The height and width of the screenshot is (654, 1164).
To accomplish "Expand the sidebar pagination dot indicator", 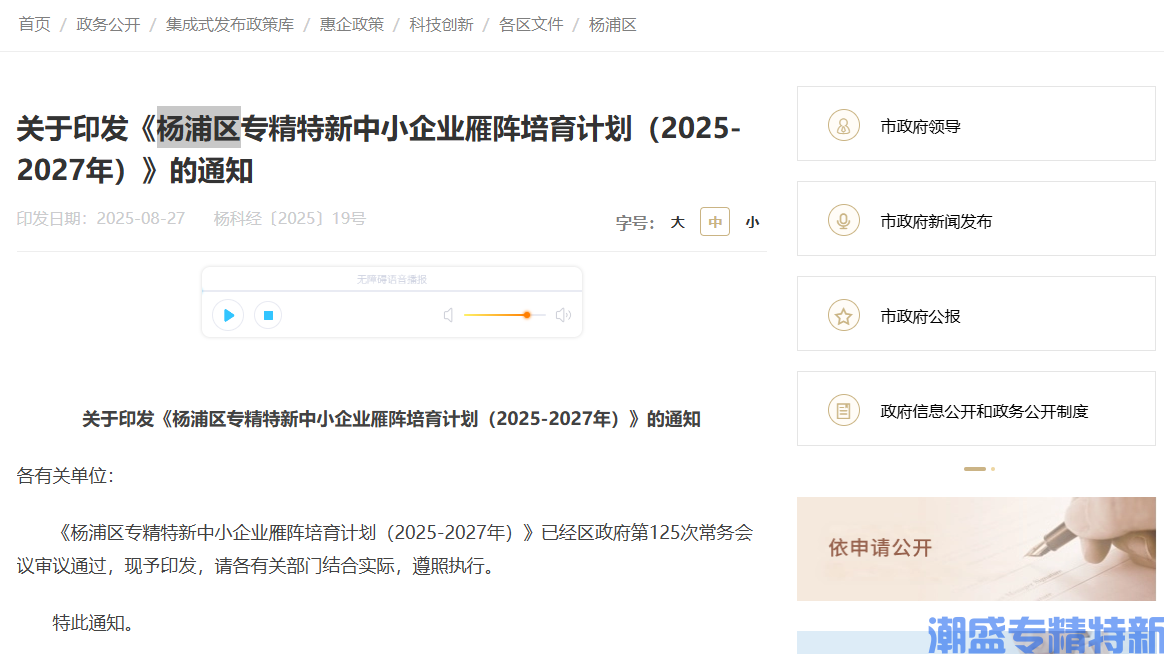I will pyautogui.click(x=978, y=468).
